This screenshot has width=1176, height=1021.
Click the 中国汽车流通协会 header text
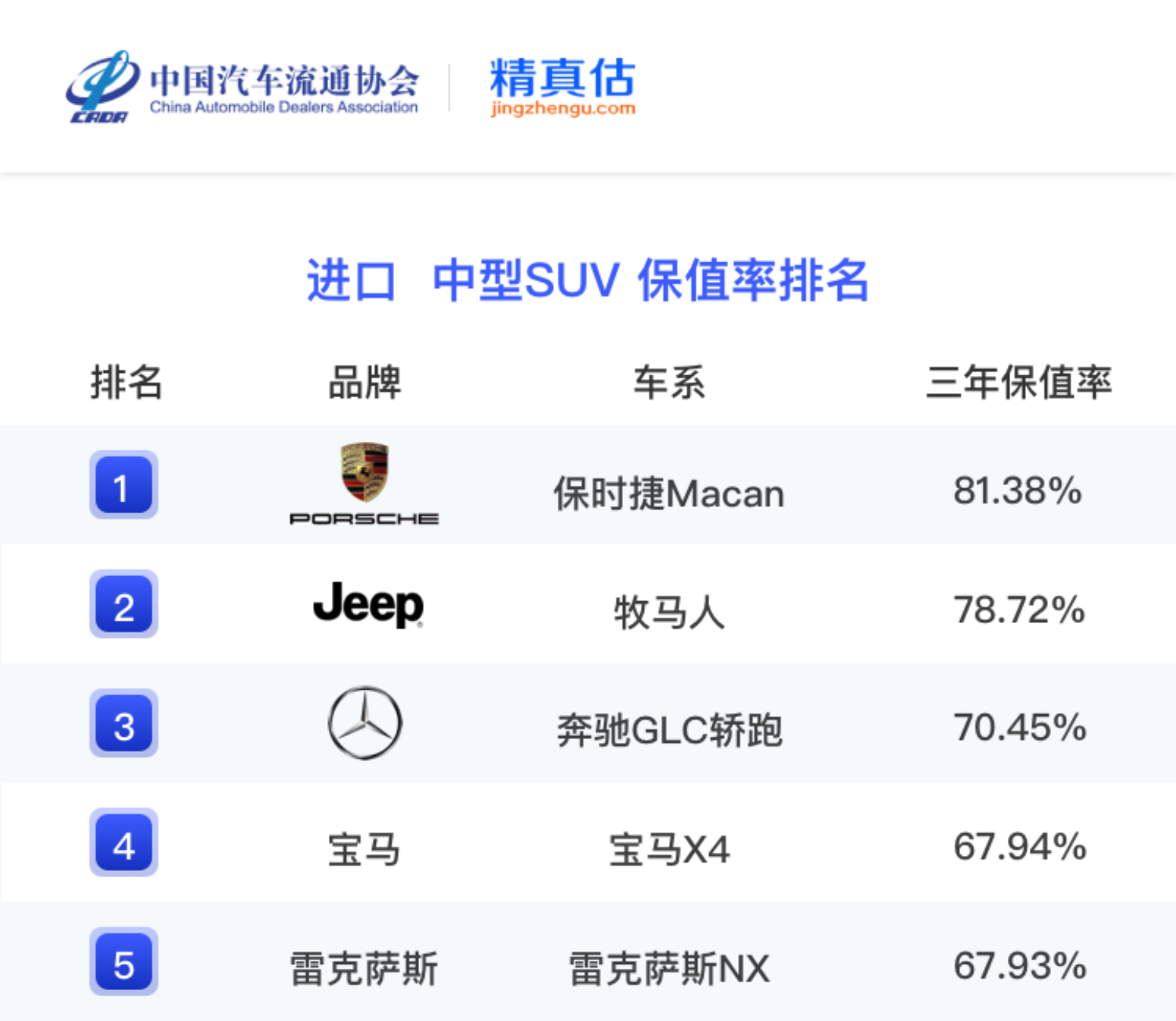point(284,80)
